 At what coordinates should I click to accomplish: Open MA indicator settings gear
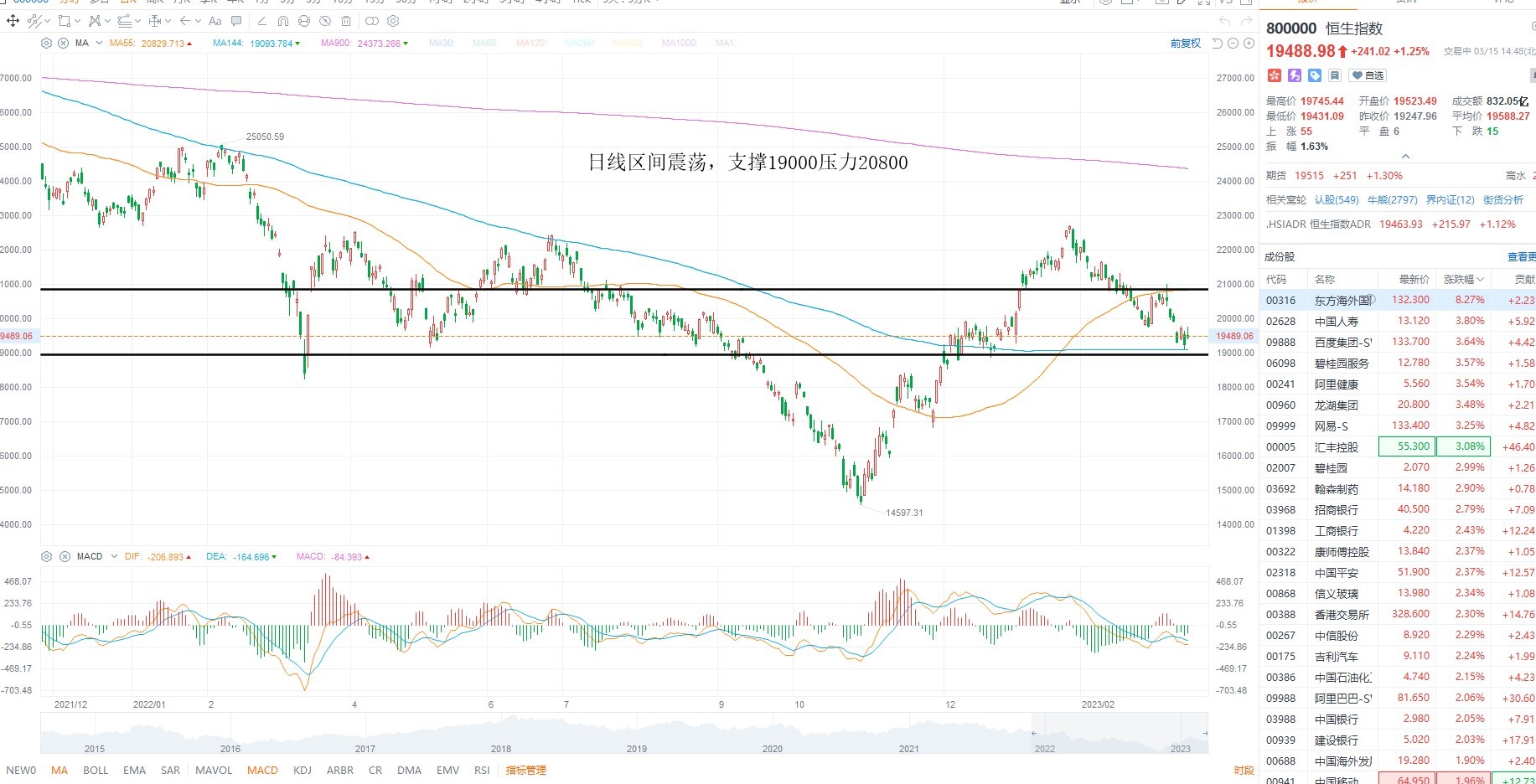point(46,43)
